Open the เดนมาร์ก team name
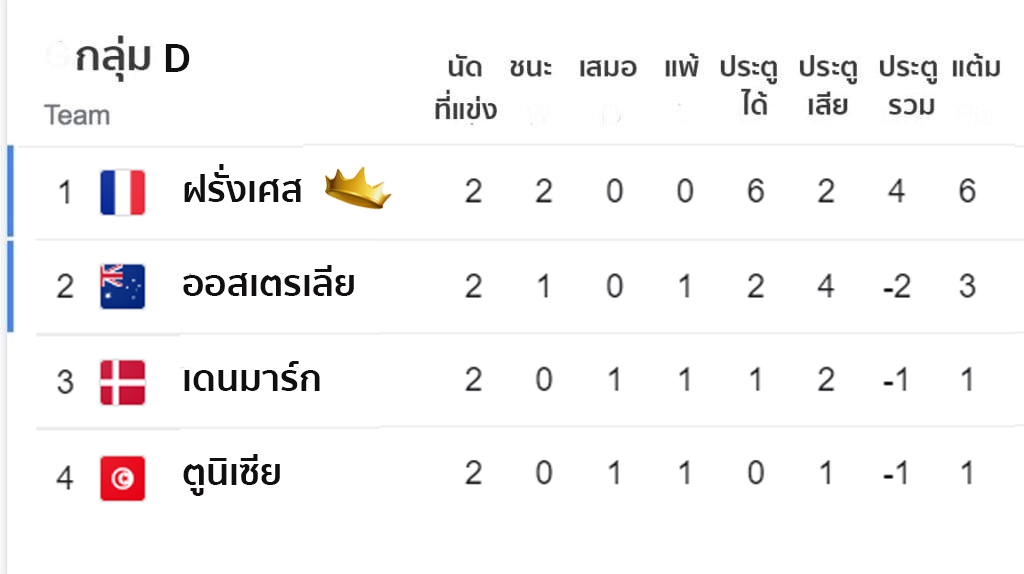 (251, 379)
